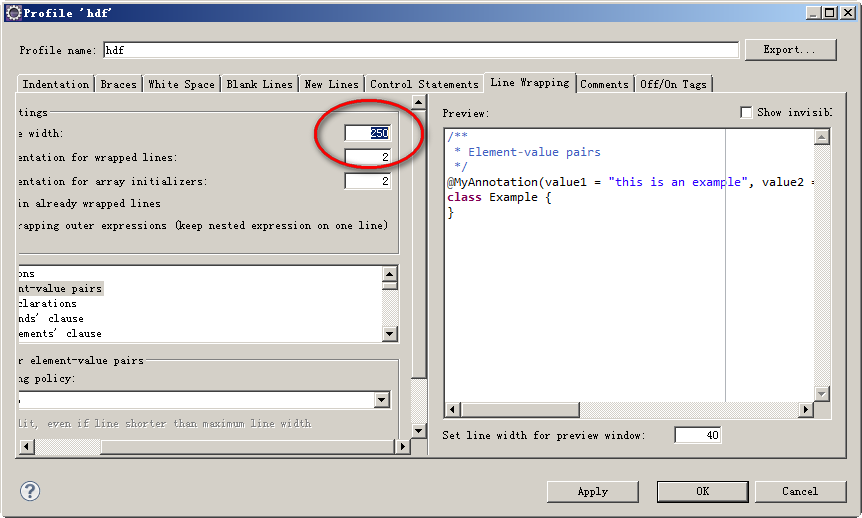Click the Eclipse icon in title bar
This screenshot has height=518, width=862.
(x=13, y=12)
